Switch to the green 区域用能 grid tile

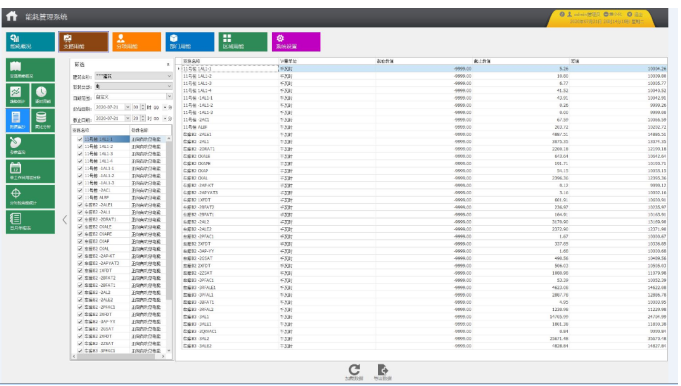243,42
